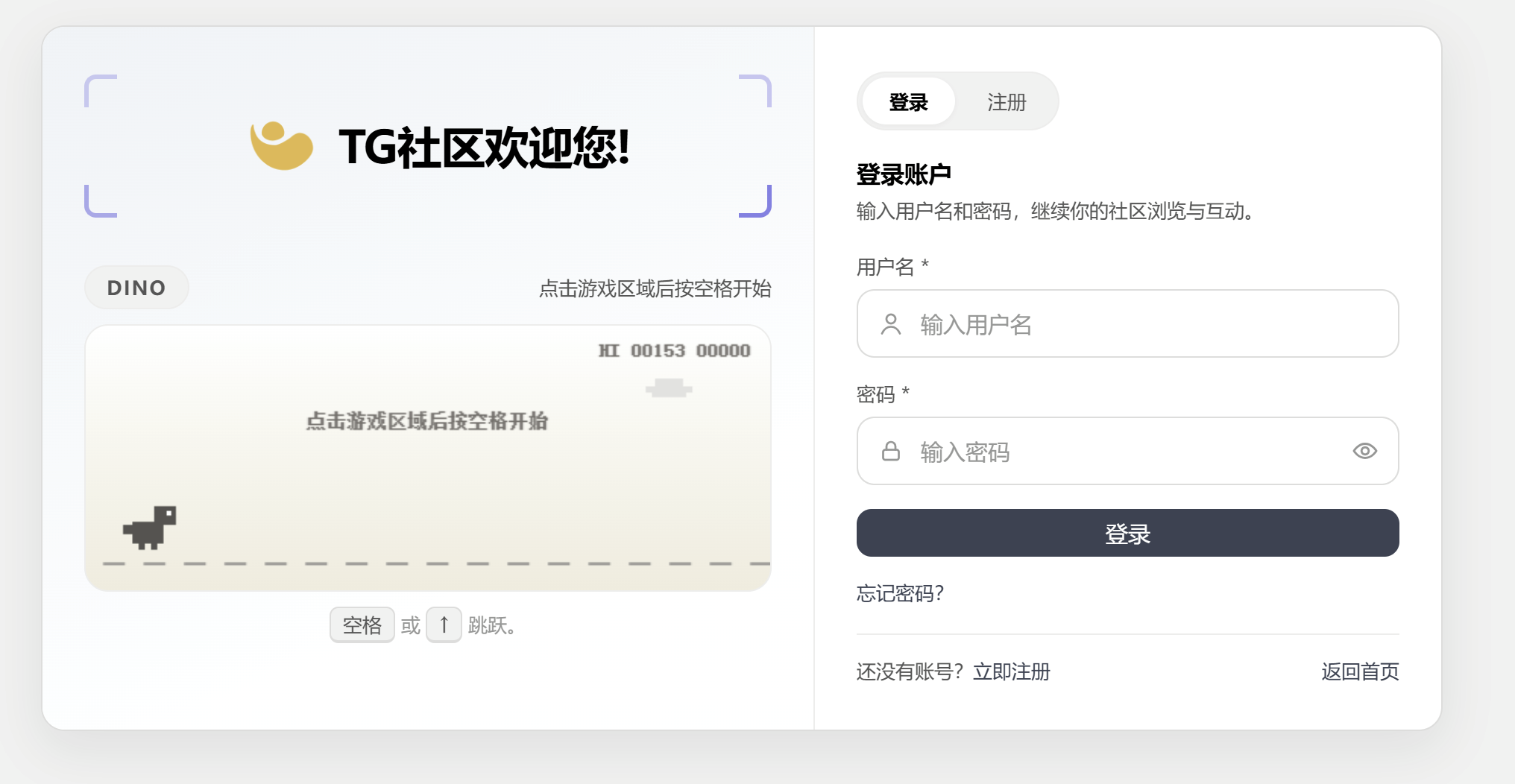This screenshot has height=784, width=1515.
Task: Click the 密码 * field label
Action: [x=883, y=393]
